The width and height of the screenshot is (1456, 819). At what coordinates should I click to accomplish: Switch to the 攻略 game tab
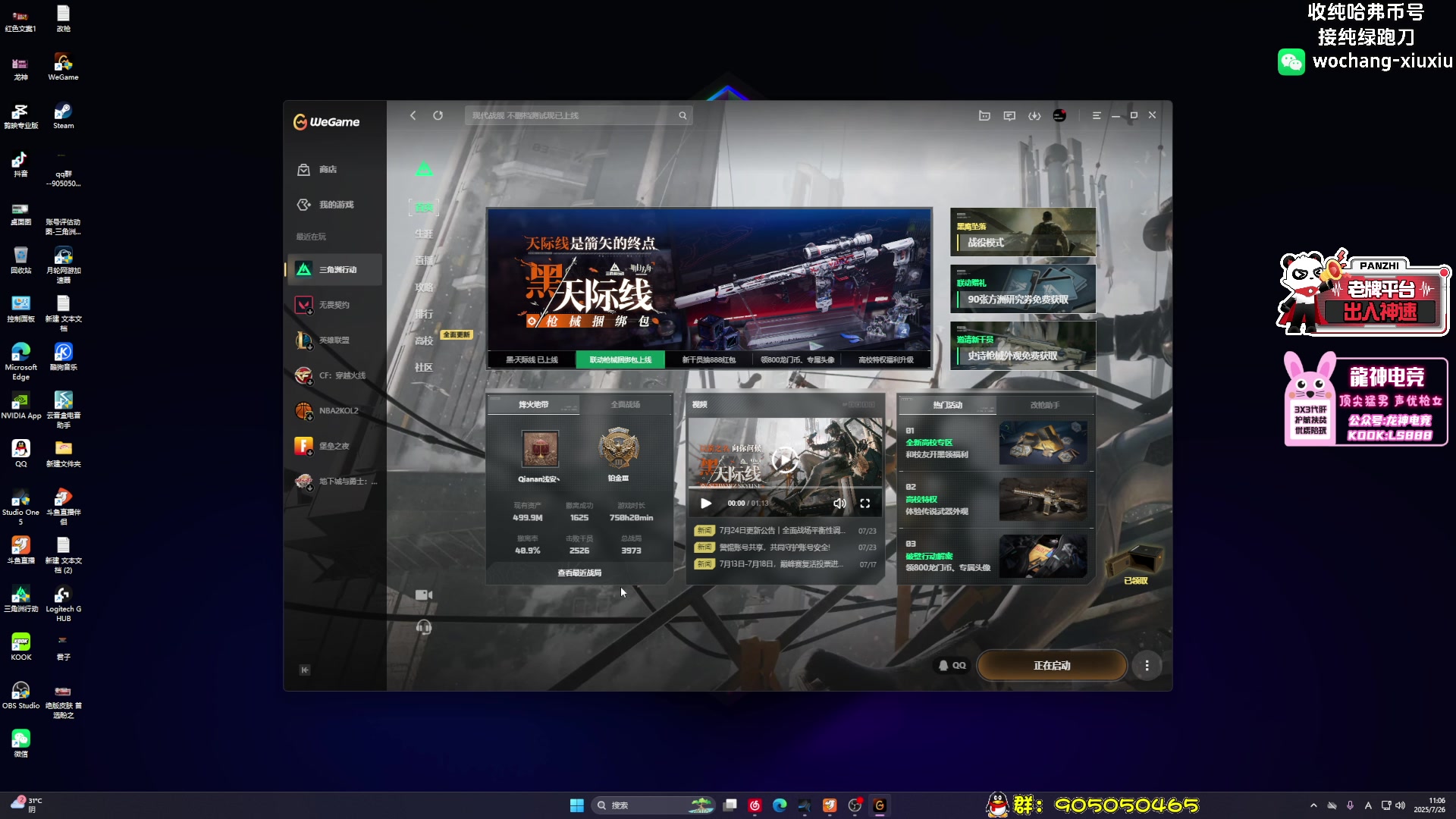coord(424,287)
